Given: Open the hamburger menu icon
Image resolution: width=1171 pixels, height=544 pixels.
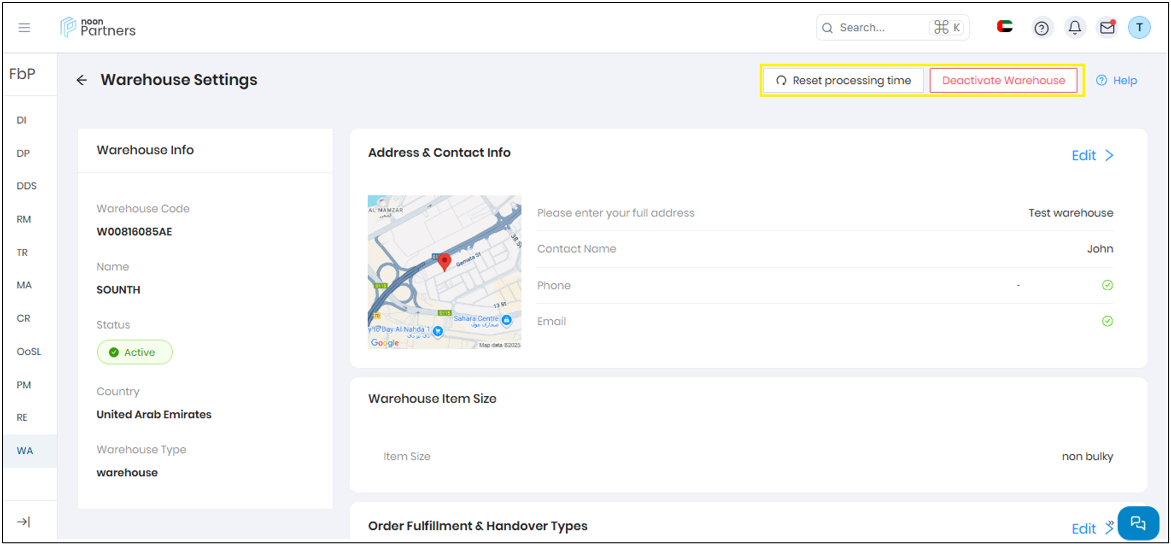Looking at the screenshot, I should (x=25, y=28).
